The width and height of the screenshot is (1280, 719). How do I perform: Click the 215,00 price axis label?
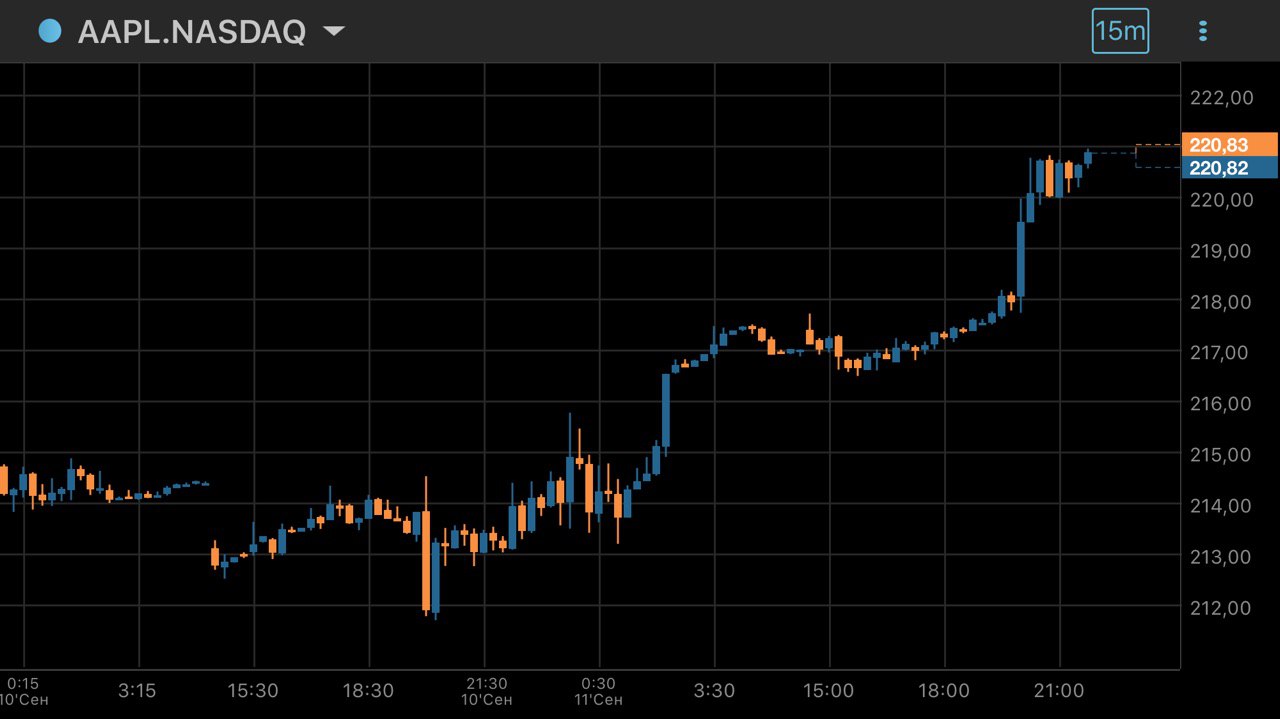(1221, 455)
